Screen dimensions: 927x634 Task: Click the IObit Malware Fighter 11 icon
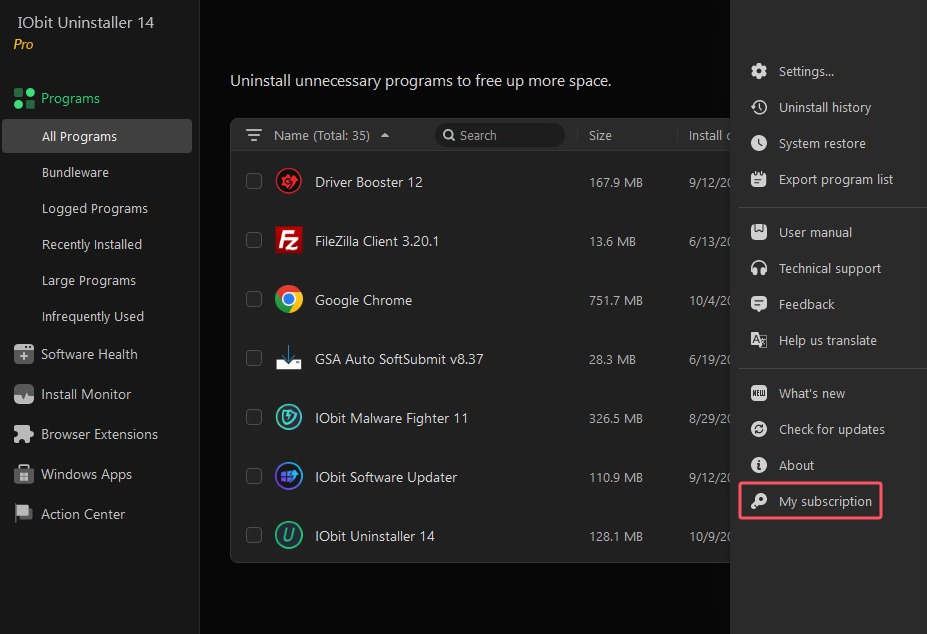(289, 418)
